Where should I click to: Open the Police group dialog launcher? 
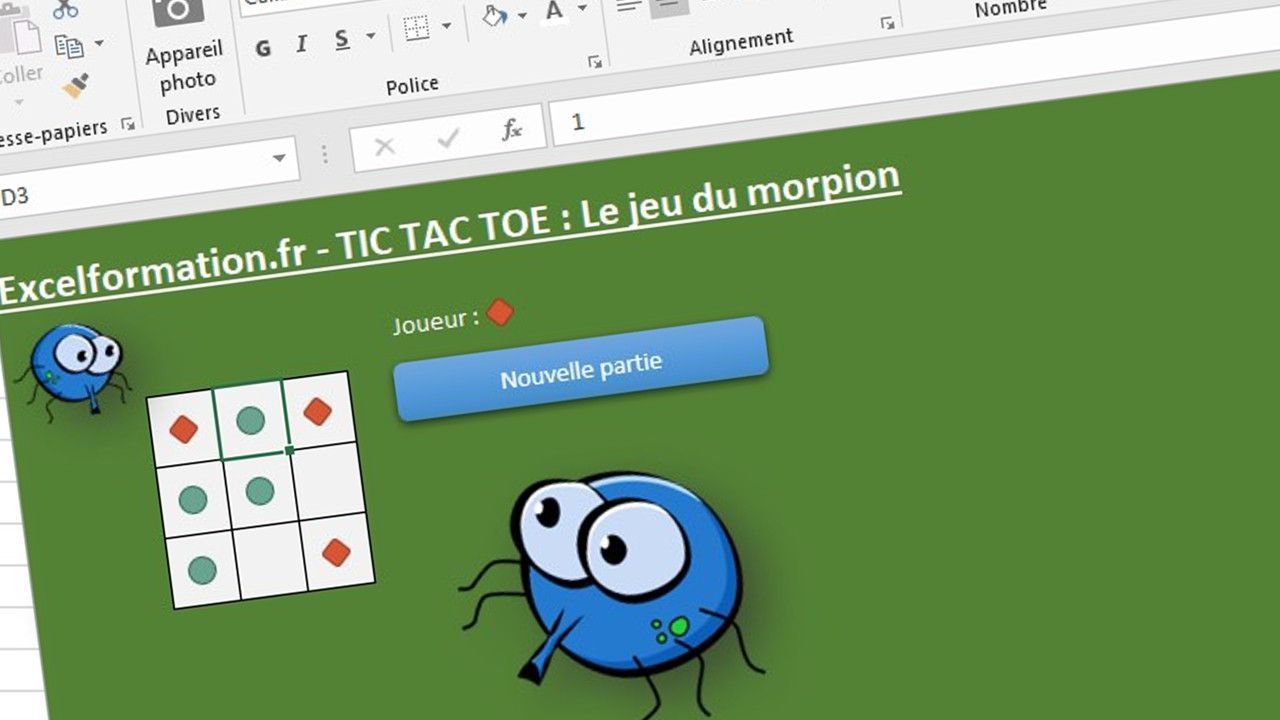[595, 62]
